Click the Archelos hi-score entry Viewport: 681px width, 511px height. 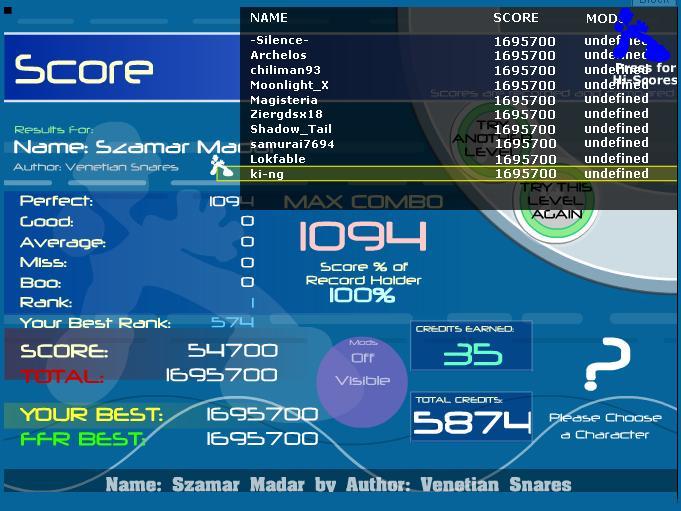click(x=278, y=56)
